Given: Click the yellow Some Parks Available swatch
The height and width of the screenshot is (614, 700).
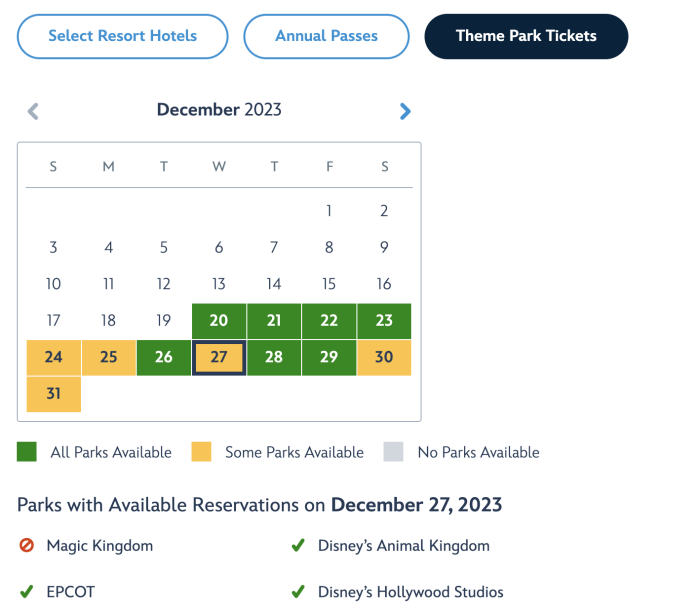Looking at the screenshot, I should point(201,452).
